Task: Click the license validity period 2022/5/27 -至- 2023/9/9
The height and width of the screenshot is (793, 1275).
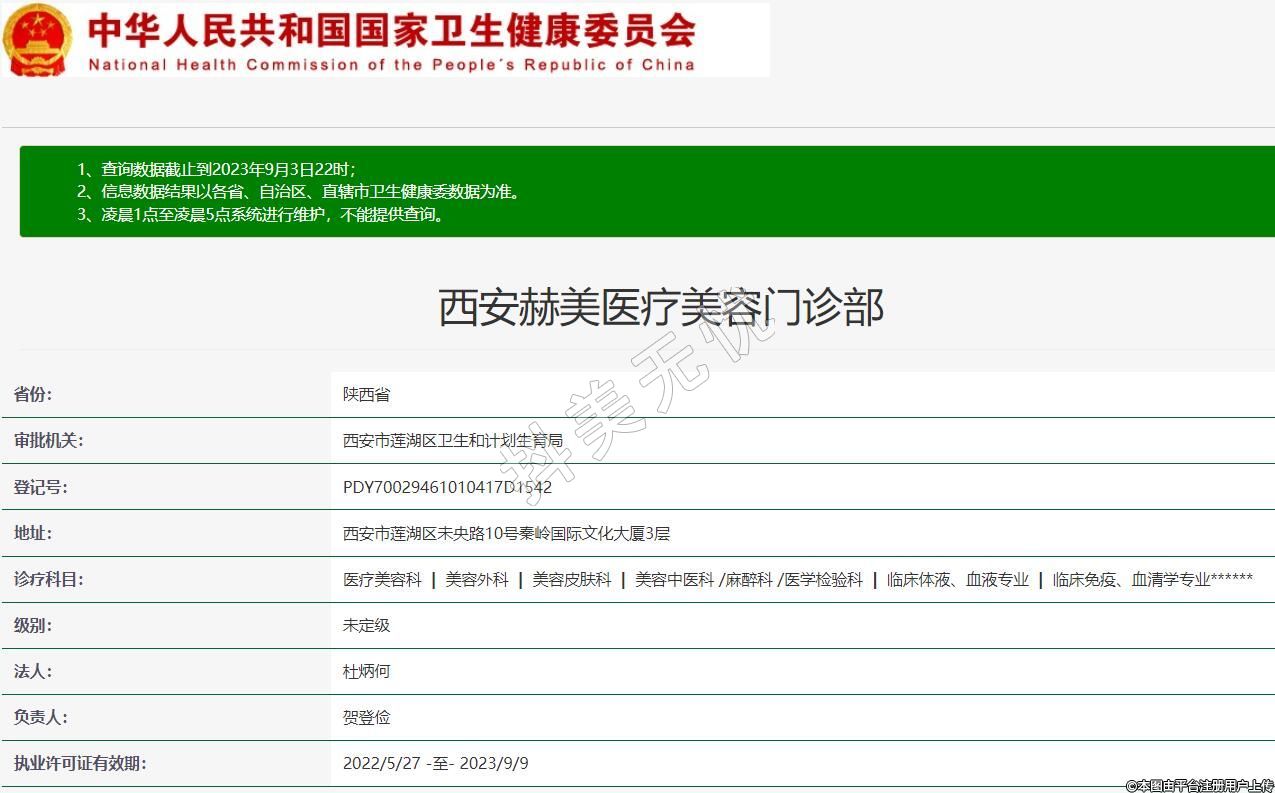Action: [435, 764]
